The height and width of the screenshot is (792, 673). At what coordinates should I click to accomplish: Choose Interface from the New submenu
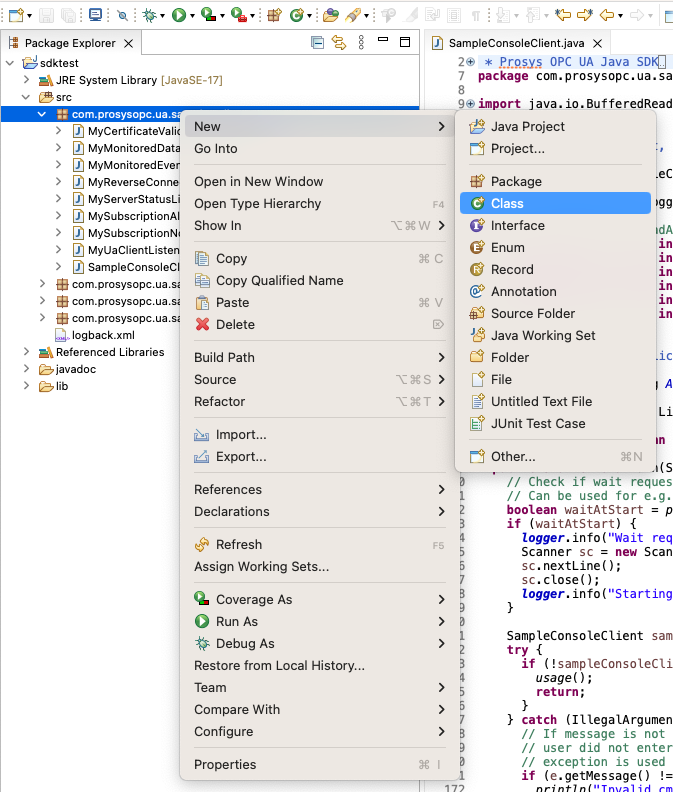tap(517, 225)
